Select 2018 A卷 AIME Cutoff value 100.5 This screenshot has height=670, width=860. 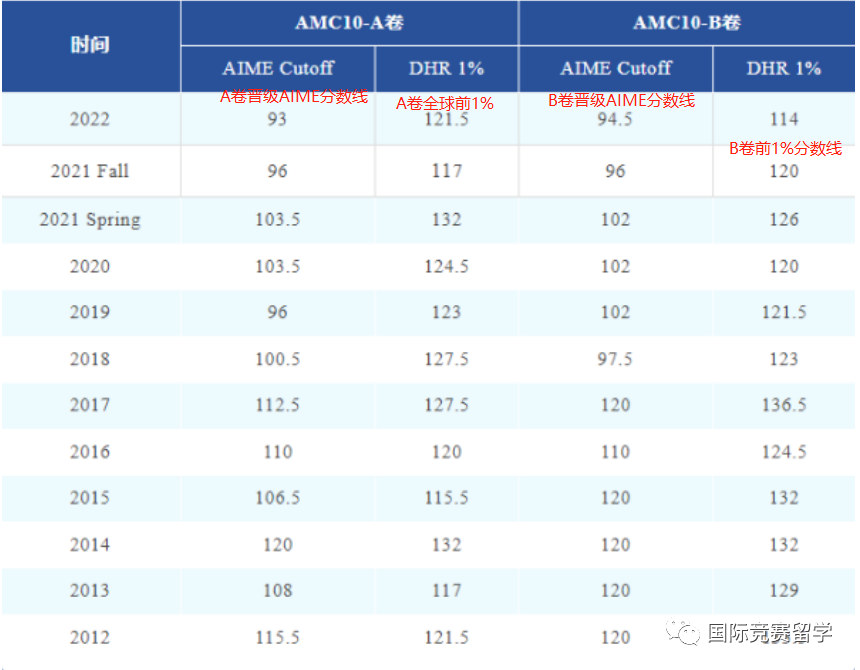(278, 359)
